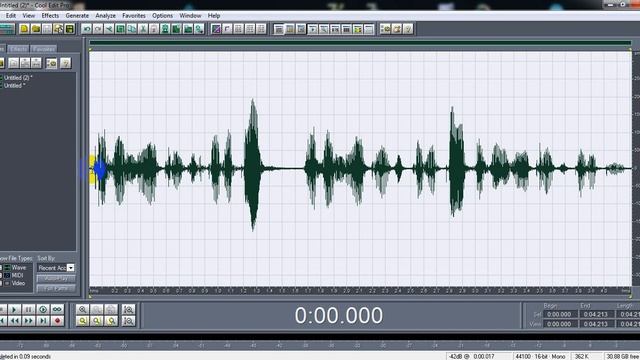Click '362 K' file size in the status bar
The image size is (640, 360).
581,356
